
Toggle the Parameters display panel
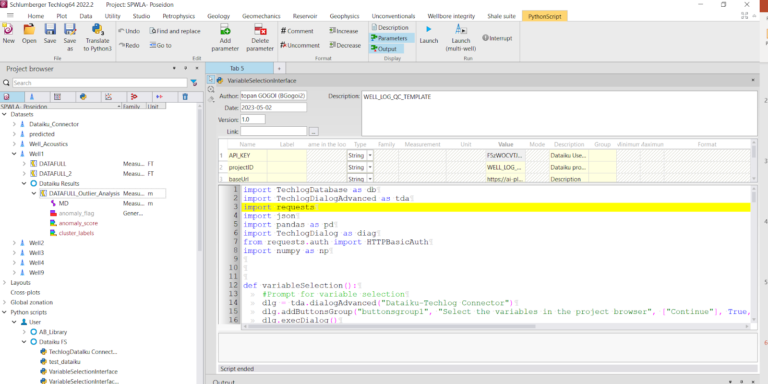click(392, 38)
